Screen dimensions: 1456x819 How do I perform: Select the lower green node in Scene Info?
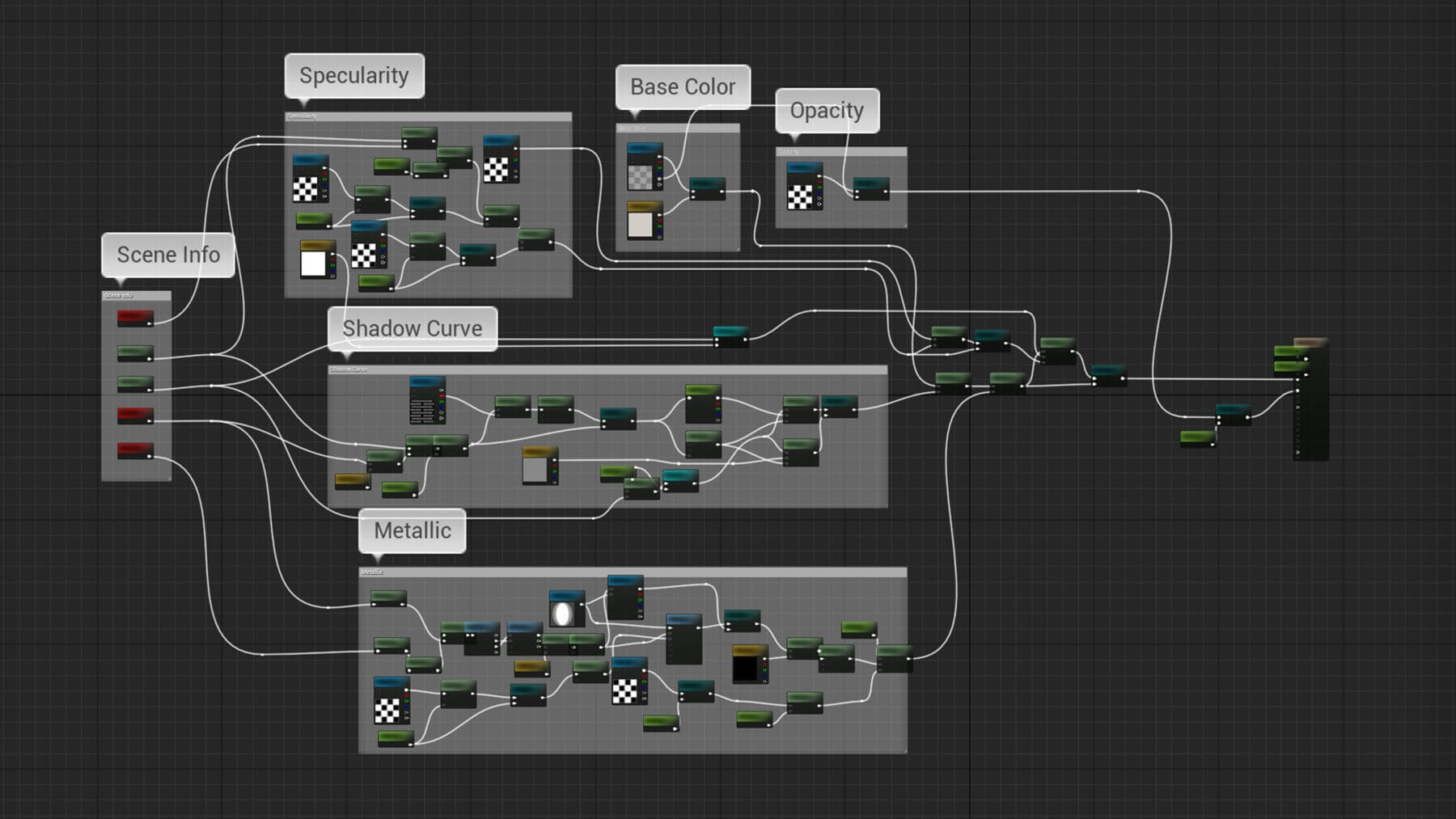coord(135,384)
